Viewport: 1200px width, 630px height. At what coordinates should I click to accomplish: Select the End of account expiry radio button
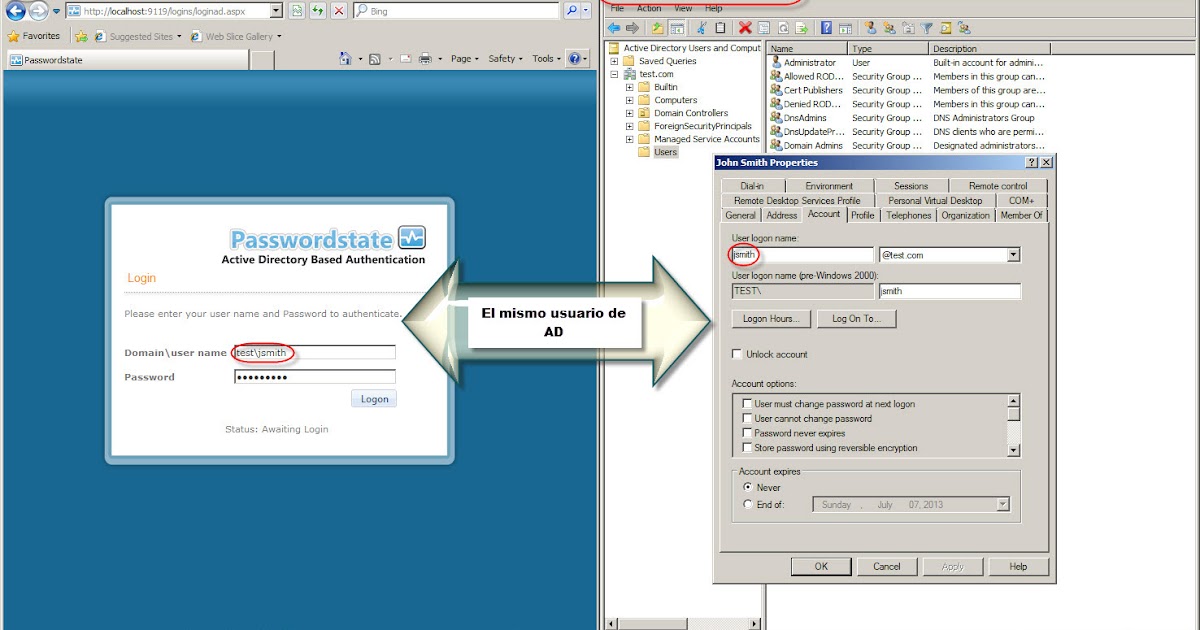pos(747,504)
